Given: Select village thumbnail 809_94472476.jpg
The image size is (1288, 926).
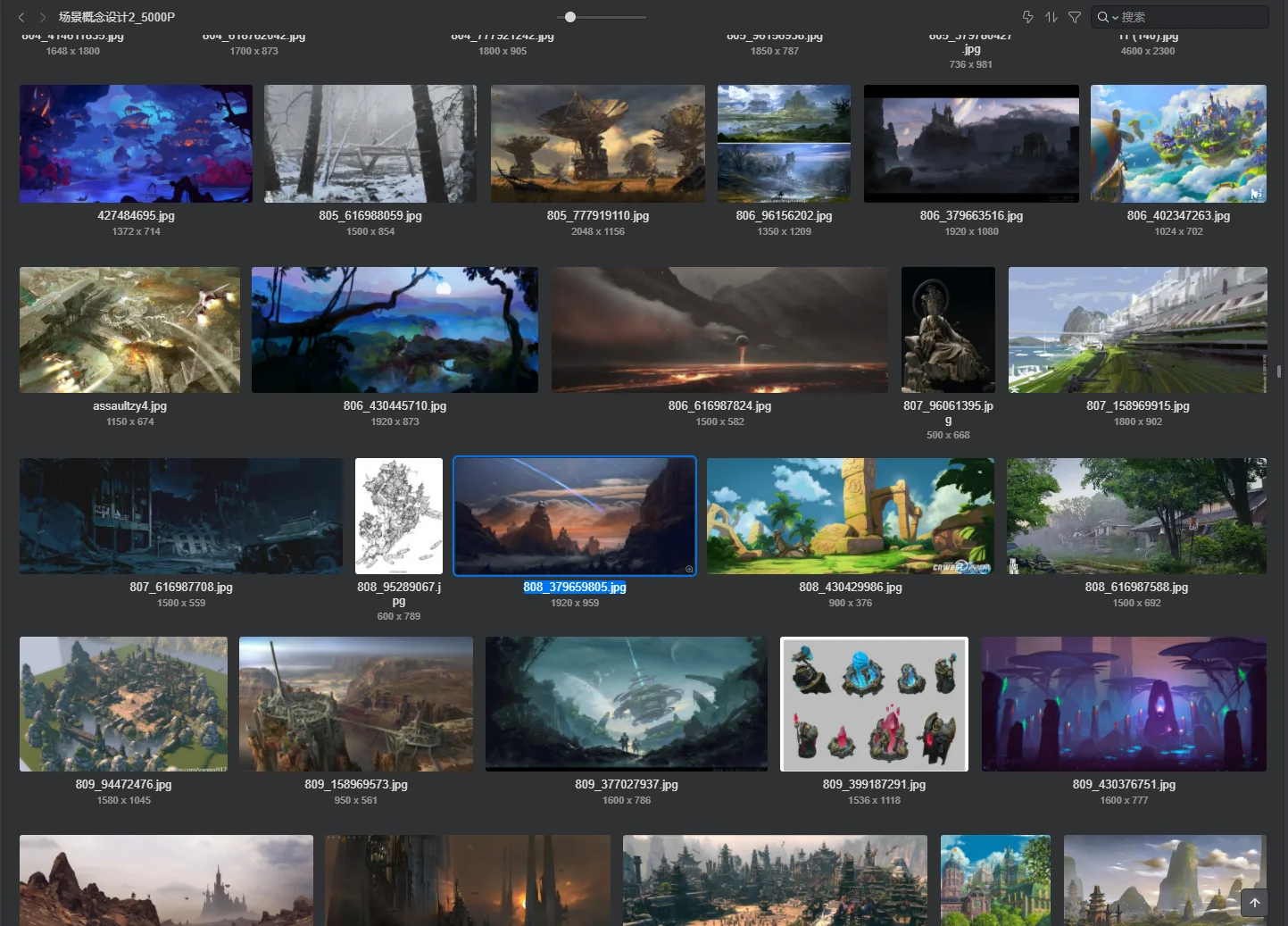Looking at the screenshot, I should point(123,704).
